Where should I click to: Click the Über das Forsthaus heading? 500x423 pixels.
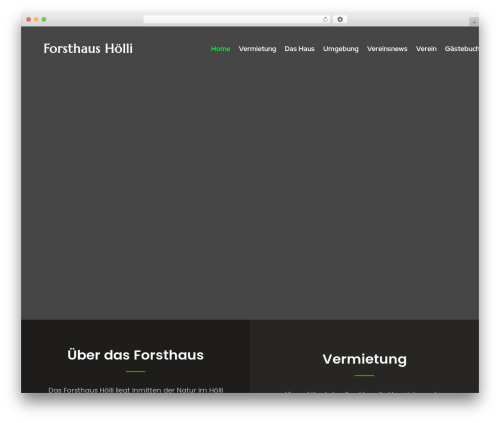135,355
